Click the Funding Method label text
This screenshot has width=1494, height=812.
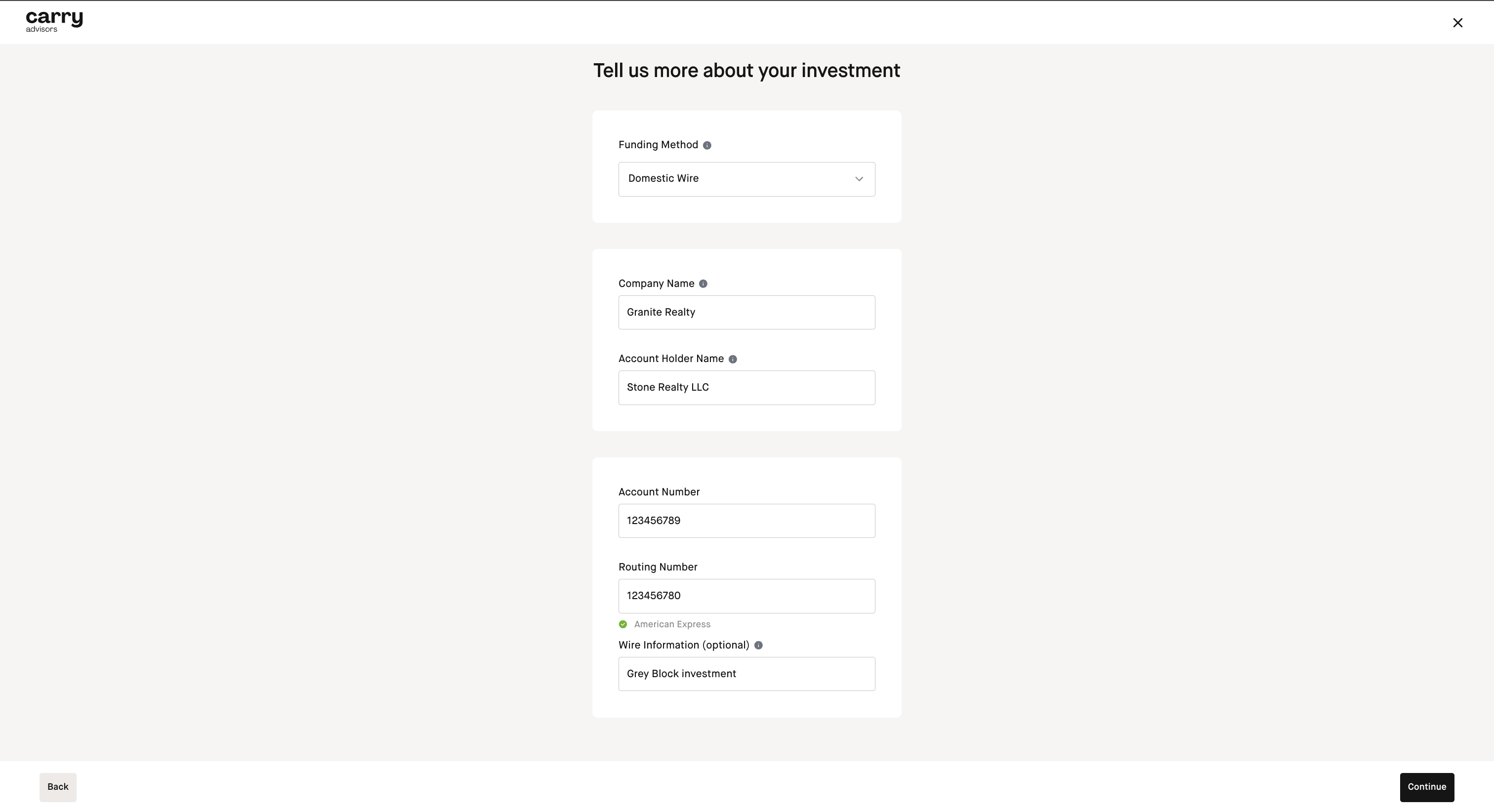pos(658,145)
